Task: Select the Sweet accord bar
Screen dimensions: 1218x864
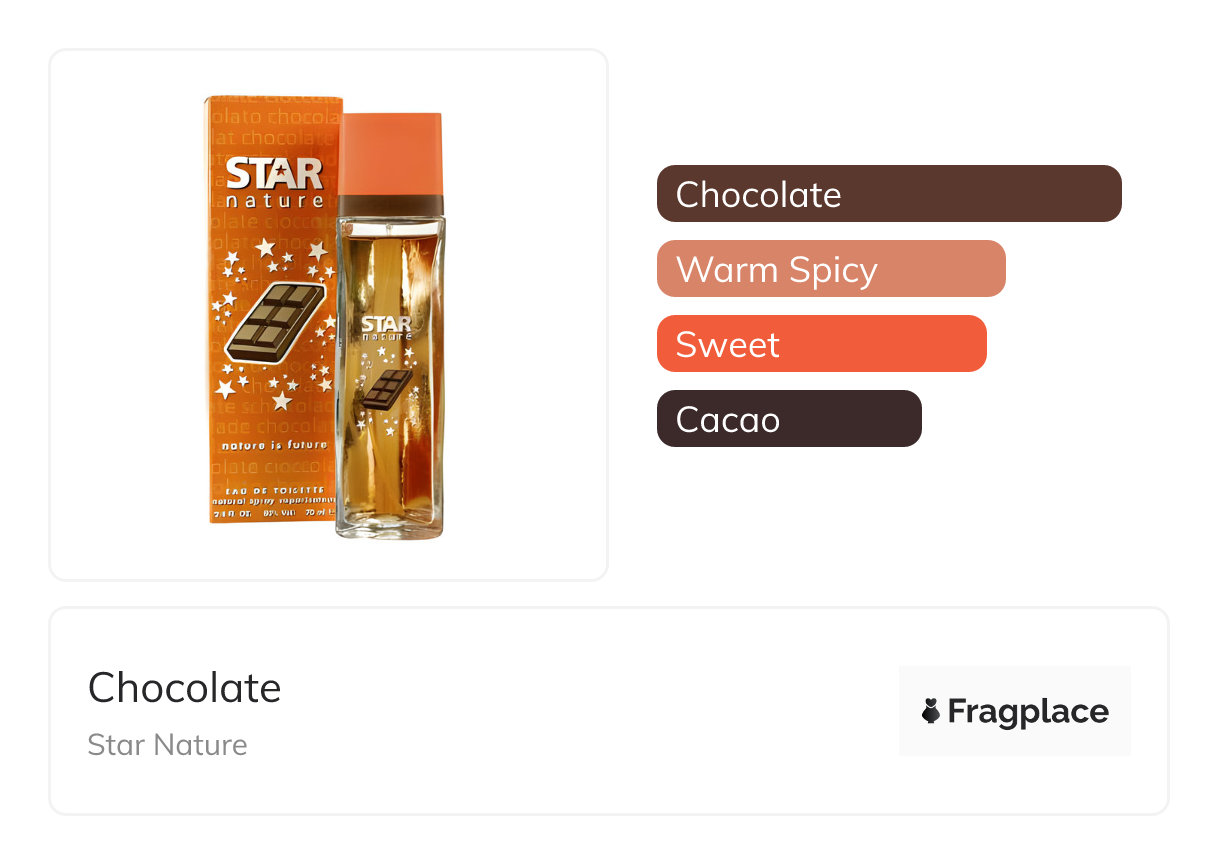Action: coord(821,344)
